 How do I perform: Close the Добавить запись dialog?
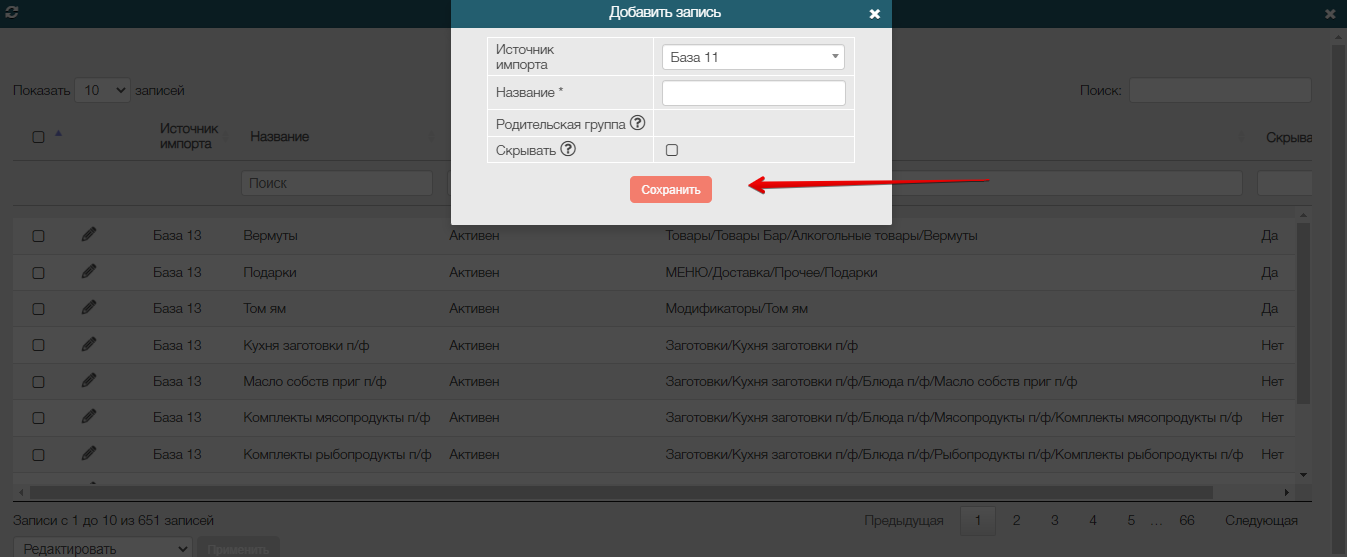click(874, 14)
